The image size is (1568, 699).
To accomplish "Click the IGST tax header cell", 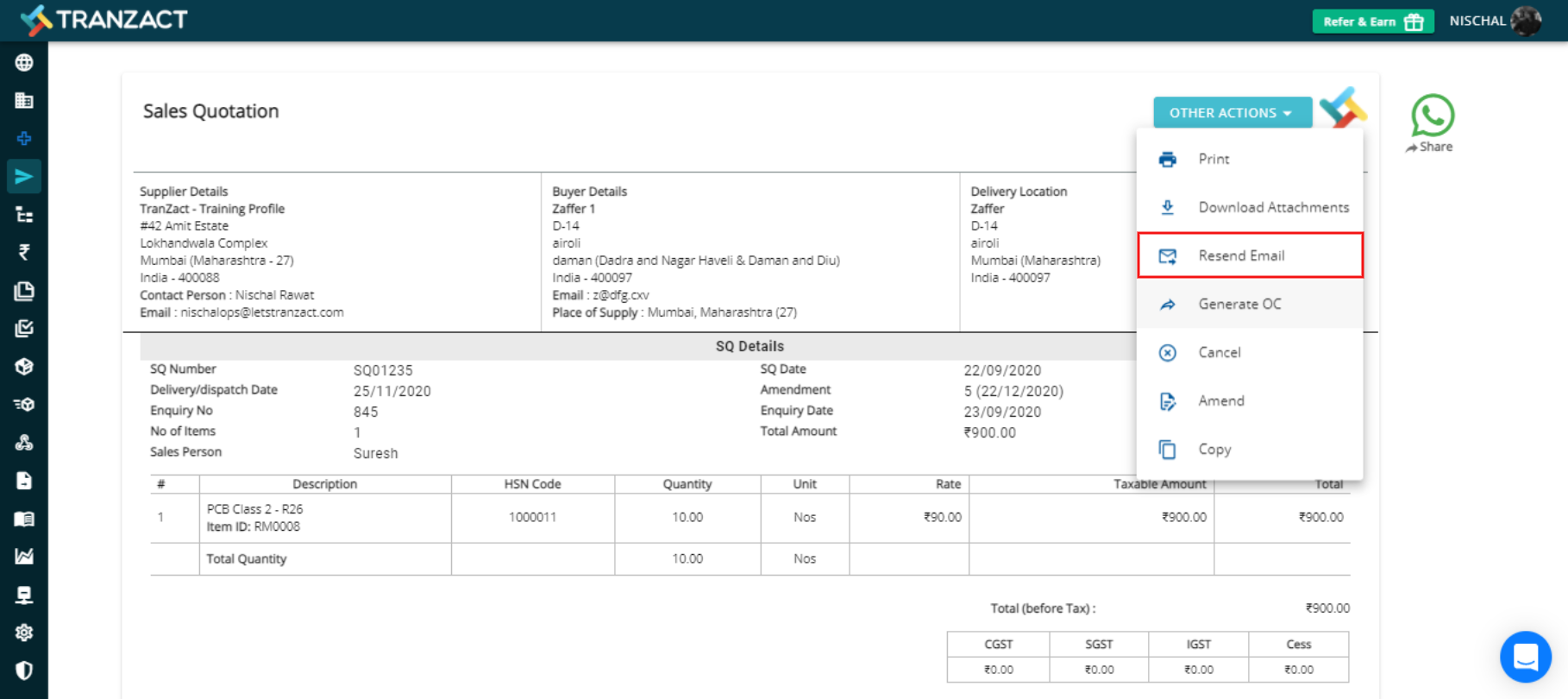I will (x=1199, y=644).
